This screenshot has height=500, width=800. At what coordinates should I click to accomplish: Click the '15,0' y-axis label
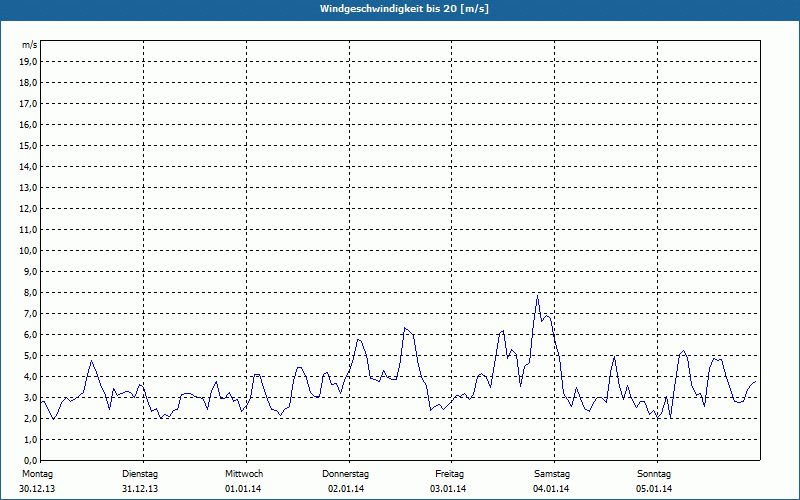tap(29, 145)
